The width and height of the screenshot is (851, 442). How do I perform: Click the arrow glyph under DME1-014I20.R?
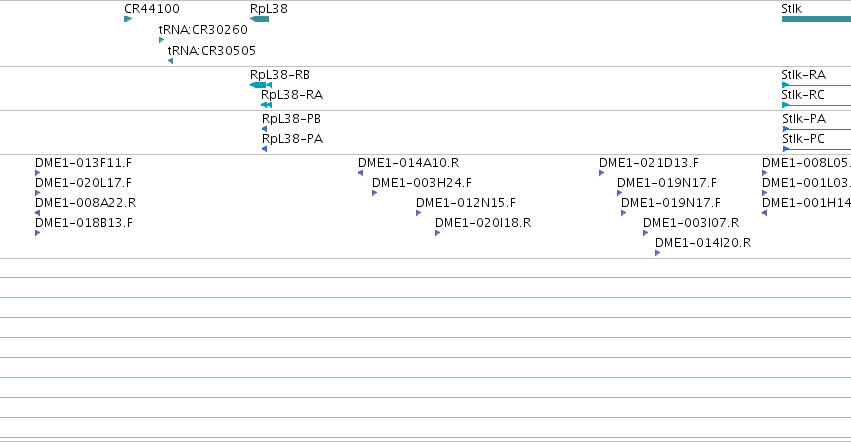click(657, 253)
